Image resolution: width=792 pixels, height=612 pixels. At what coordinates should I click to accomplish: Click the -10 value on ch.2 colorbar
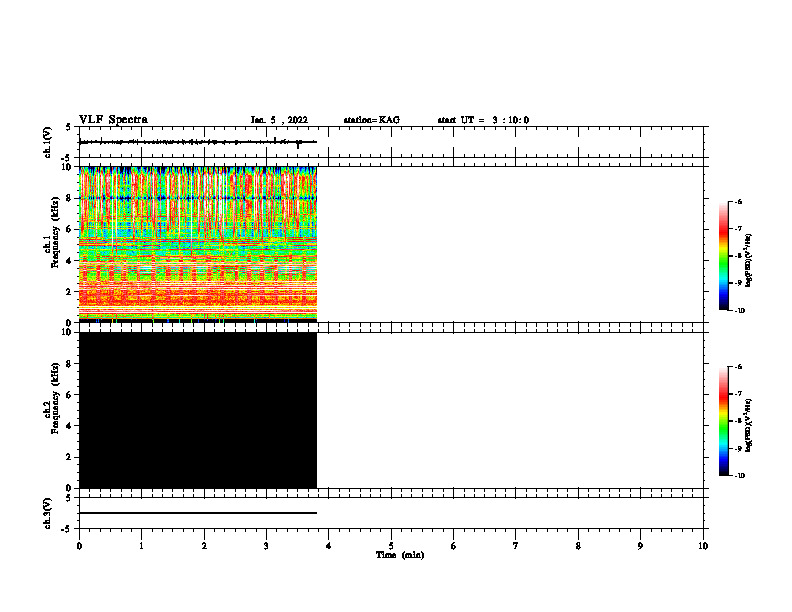(739, 476)
